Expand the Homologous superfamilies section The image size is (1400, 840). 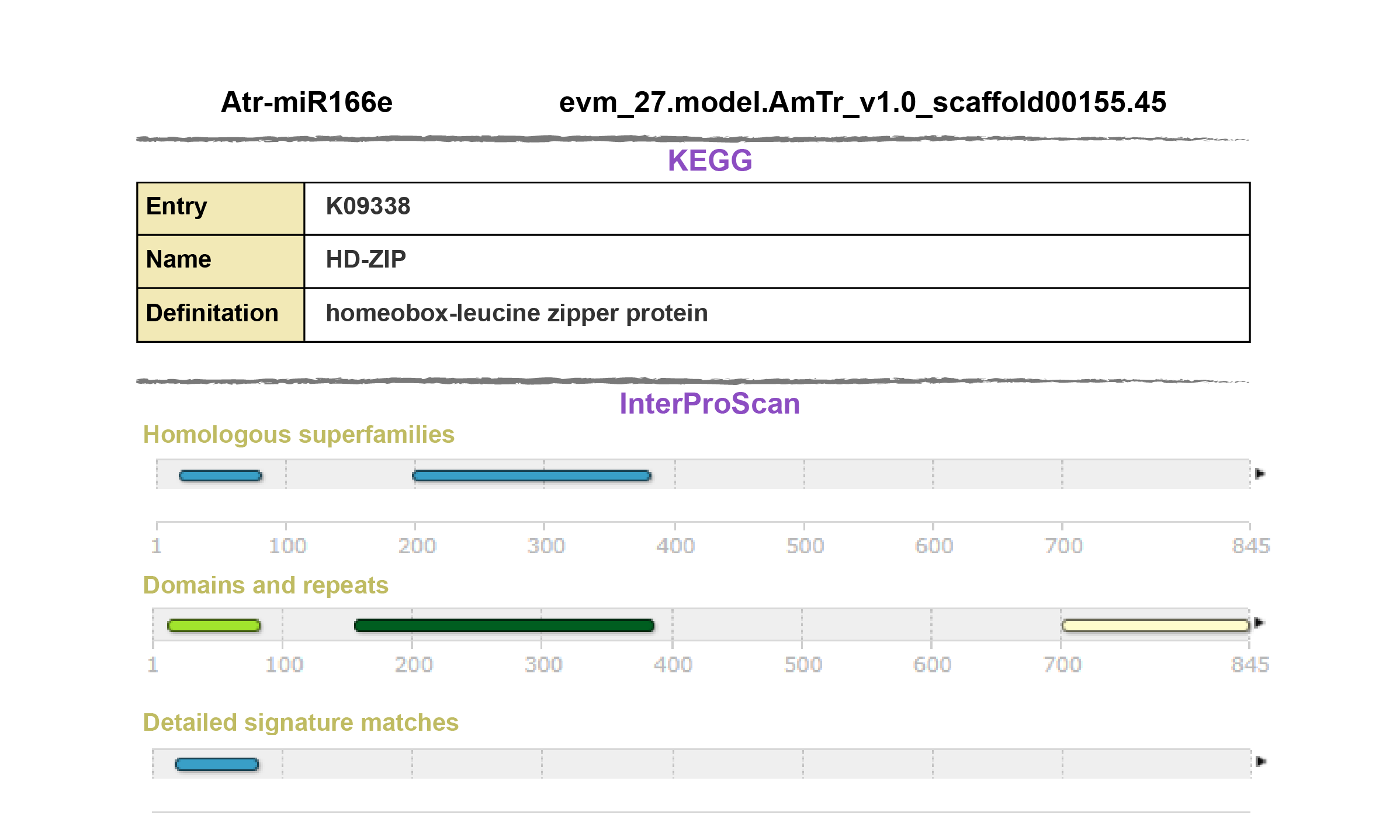pos(299,435)
